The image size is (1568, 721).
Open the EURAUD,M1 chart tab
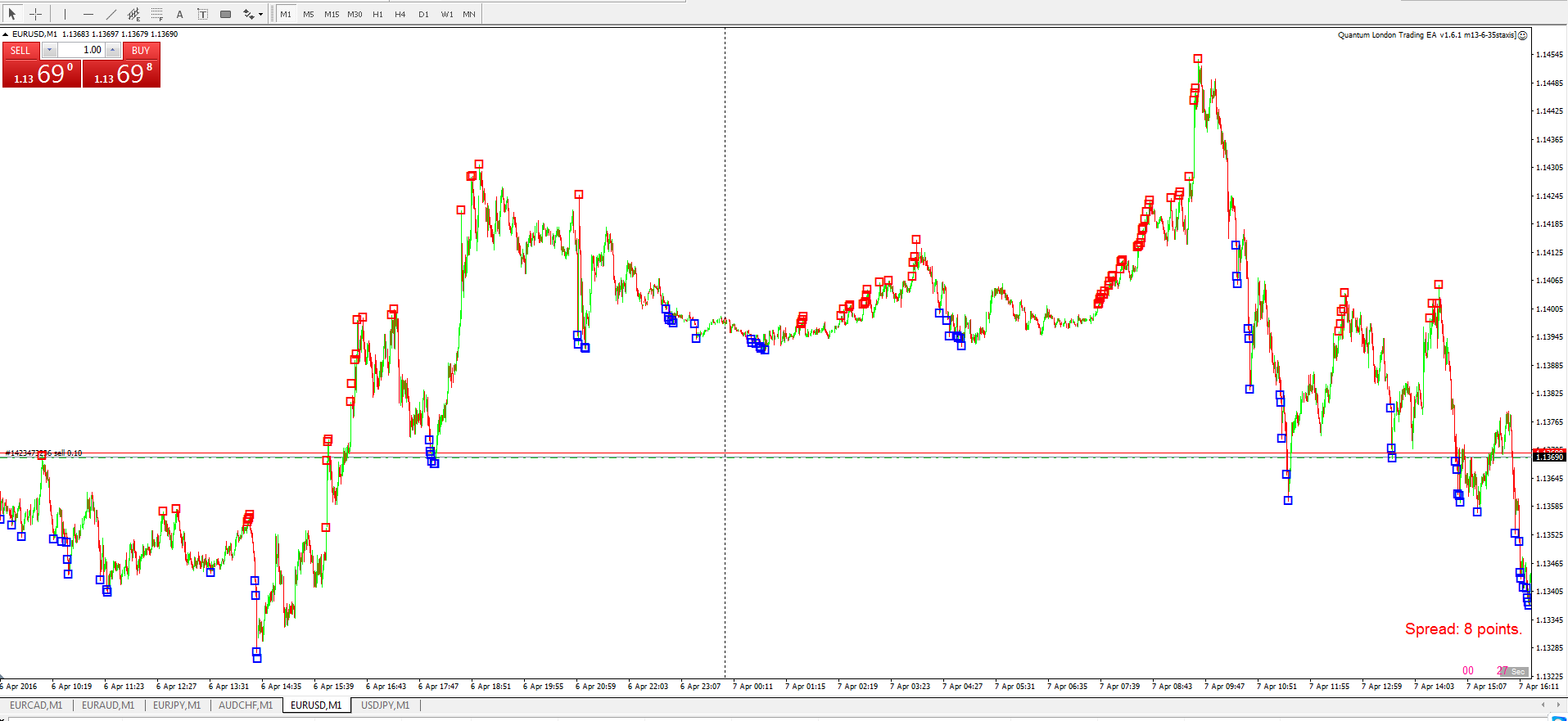click(x=108, y=705)
